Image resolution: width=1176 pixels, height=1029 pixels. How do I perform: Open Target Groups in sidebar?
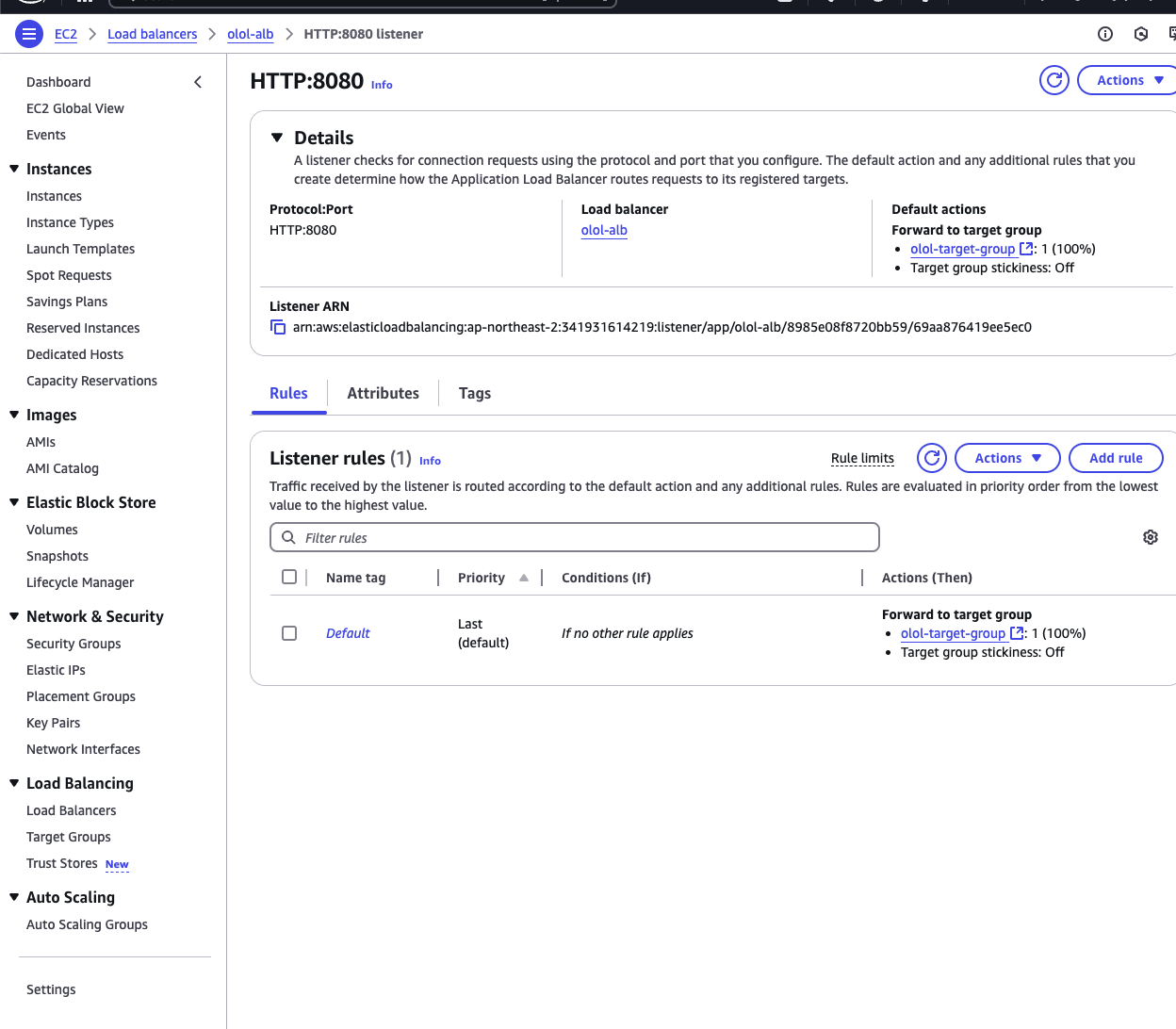(x=68, y=837)
